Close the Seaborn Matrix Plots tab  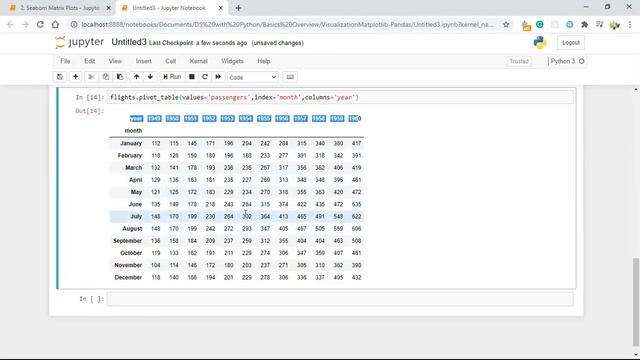(109, 8)
